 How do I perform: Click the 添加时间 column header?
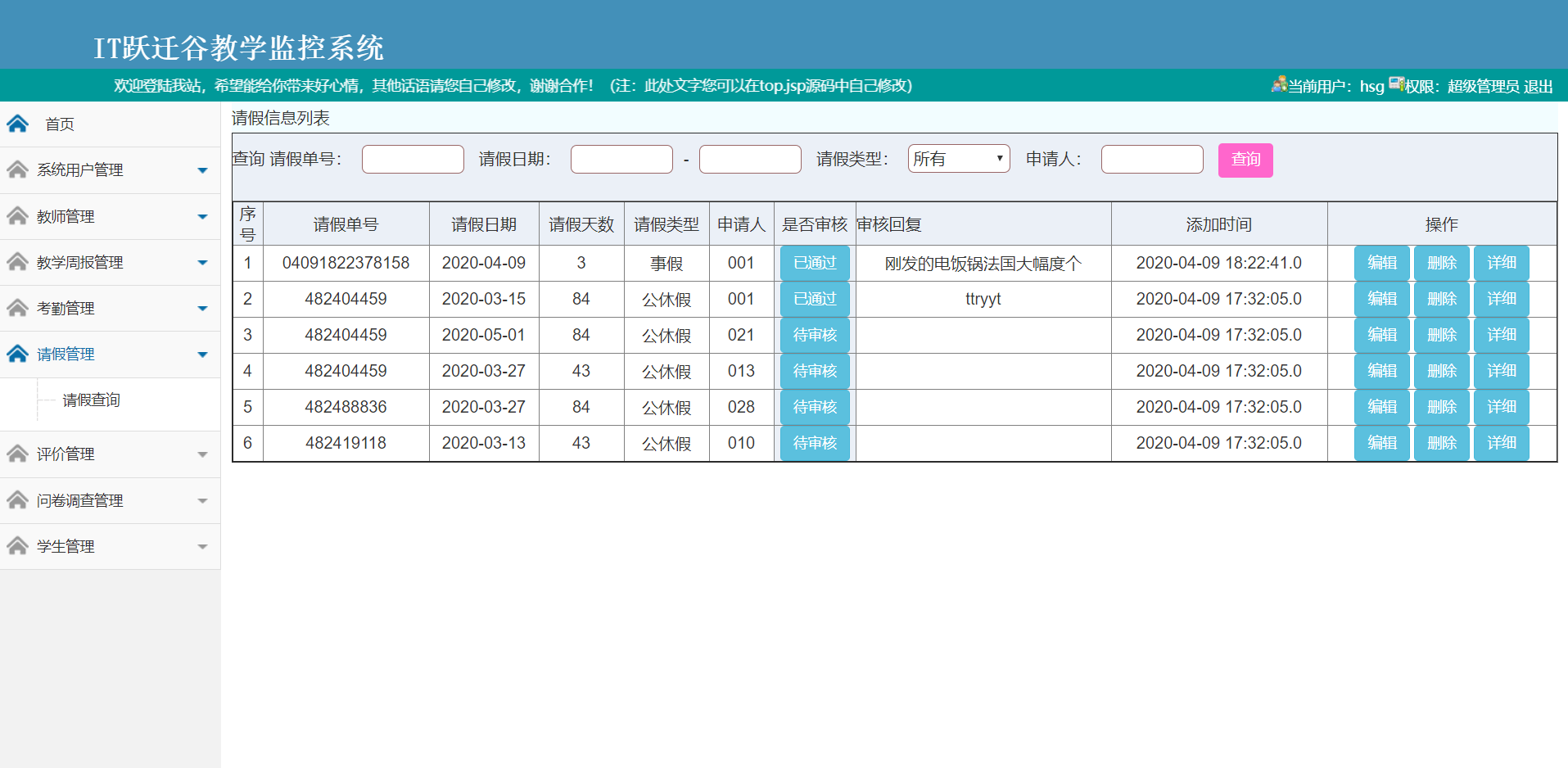[x=1219, y=224]
